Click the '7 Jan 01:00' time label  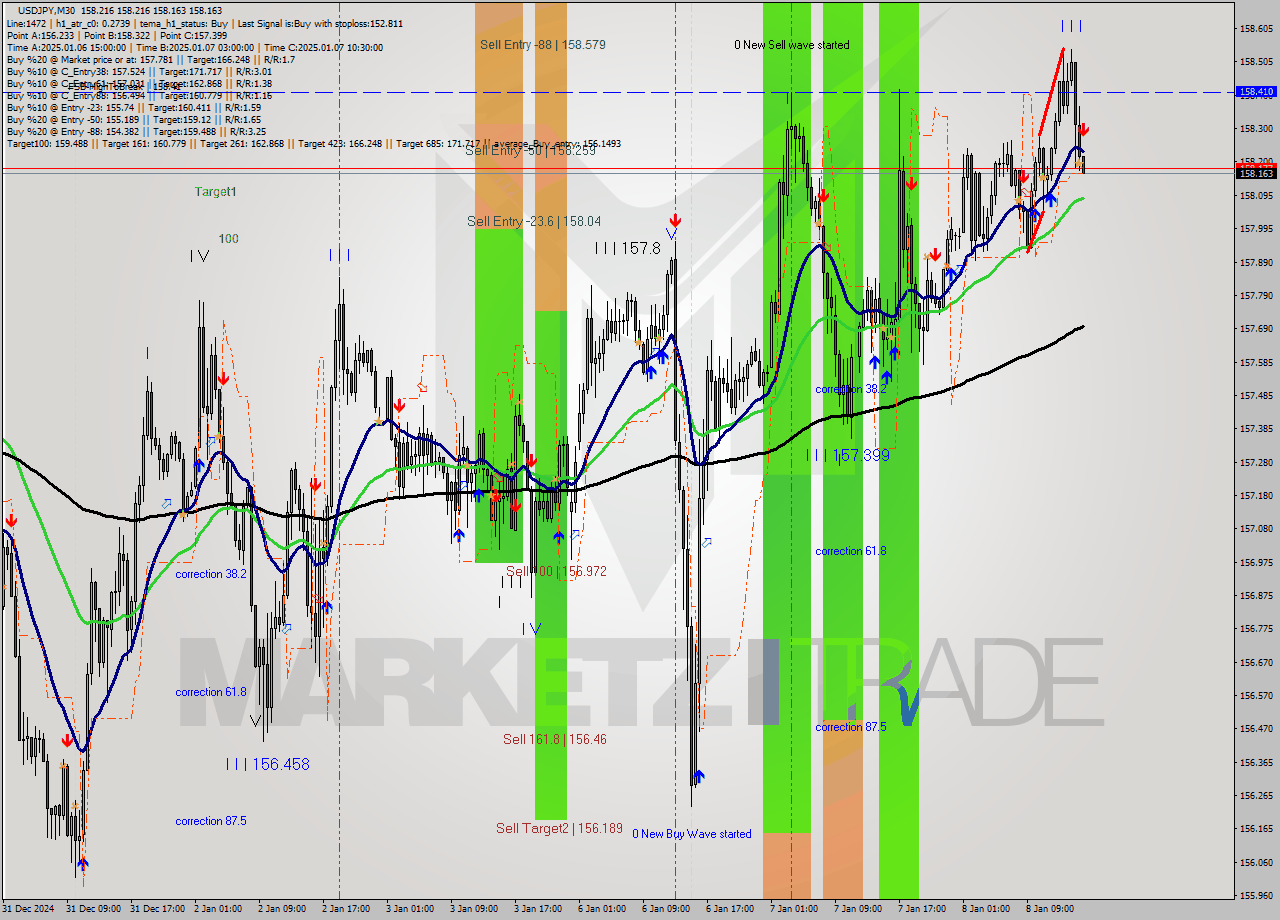pyautogui.click(x=794, y=909)
